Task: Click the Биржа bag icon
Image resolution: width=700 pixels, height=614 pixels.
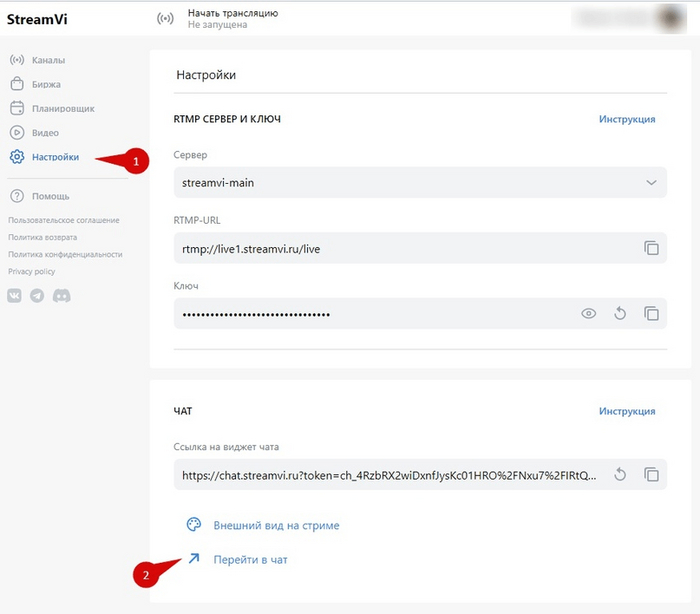Action: (x=17, y=84)
